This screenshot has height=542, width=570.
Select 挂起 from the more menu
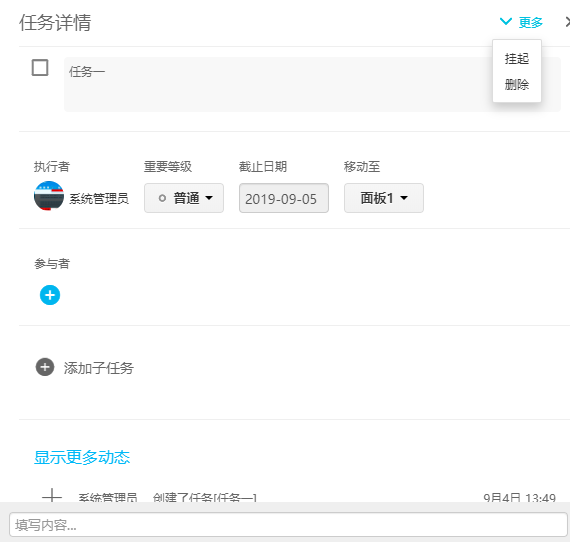click(517, 59)
